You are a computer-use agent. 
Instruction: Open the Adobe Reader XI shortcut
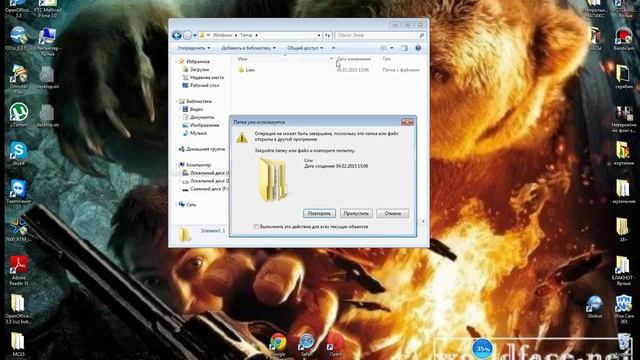[19, 270]
